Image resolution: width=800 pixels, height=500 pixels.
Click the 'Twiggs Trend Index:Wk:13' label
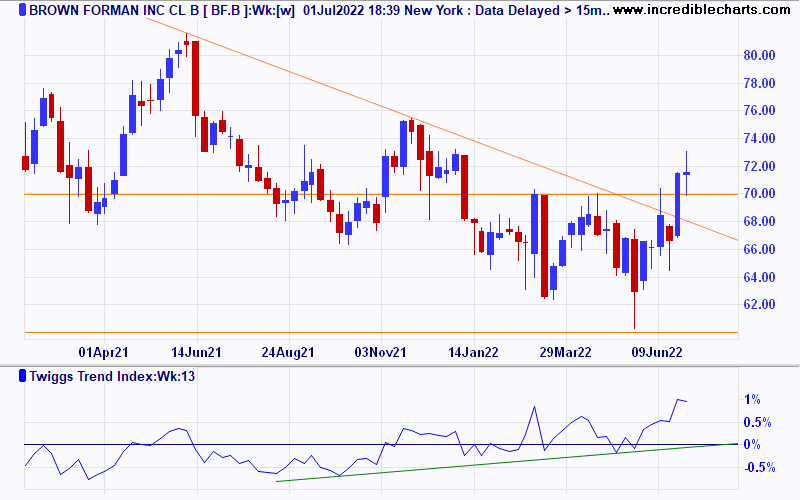coord(112,377)
